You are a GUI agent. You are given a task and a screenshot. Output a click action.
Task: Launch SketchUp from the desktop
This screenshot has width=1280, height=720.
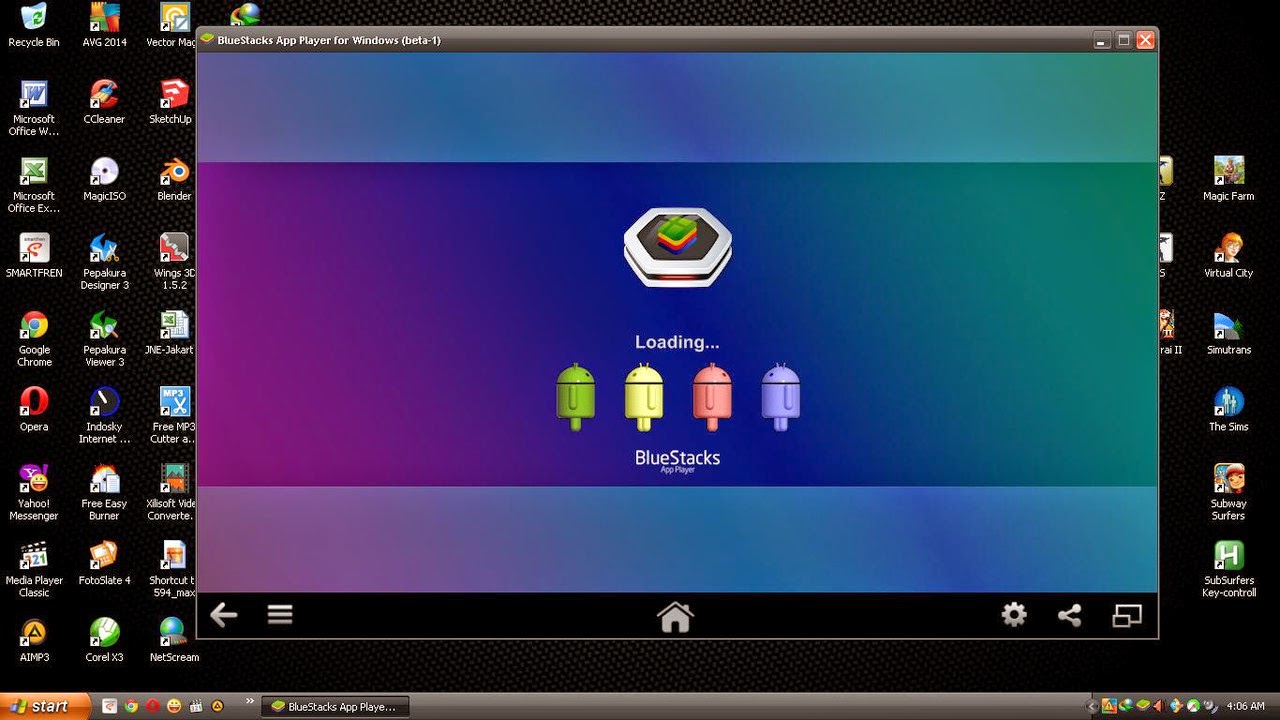click(x=172, y=102)
